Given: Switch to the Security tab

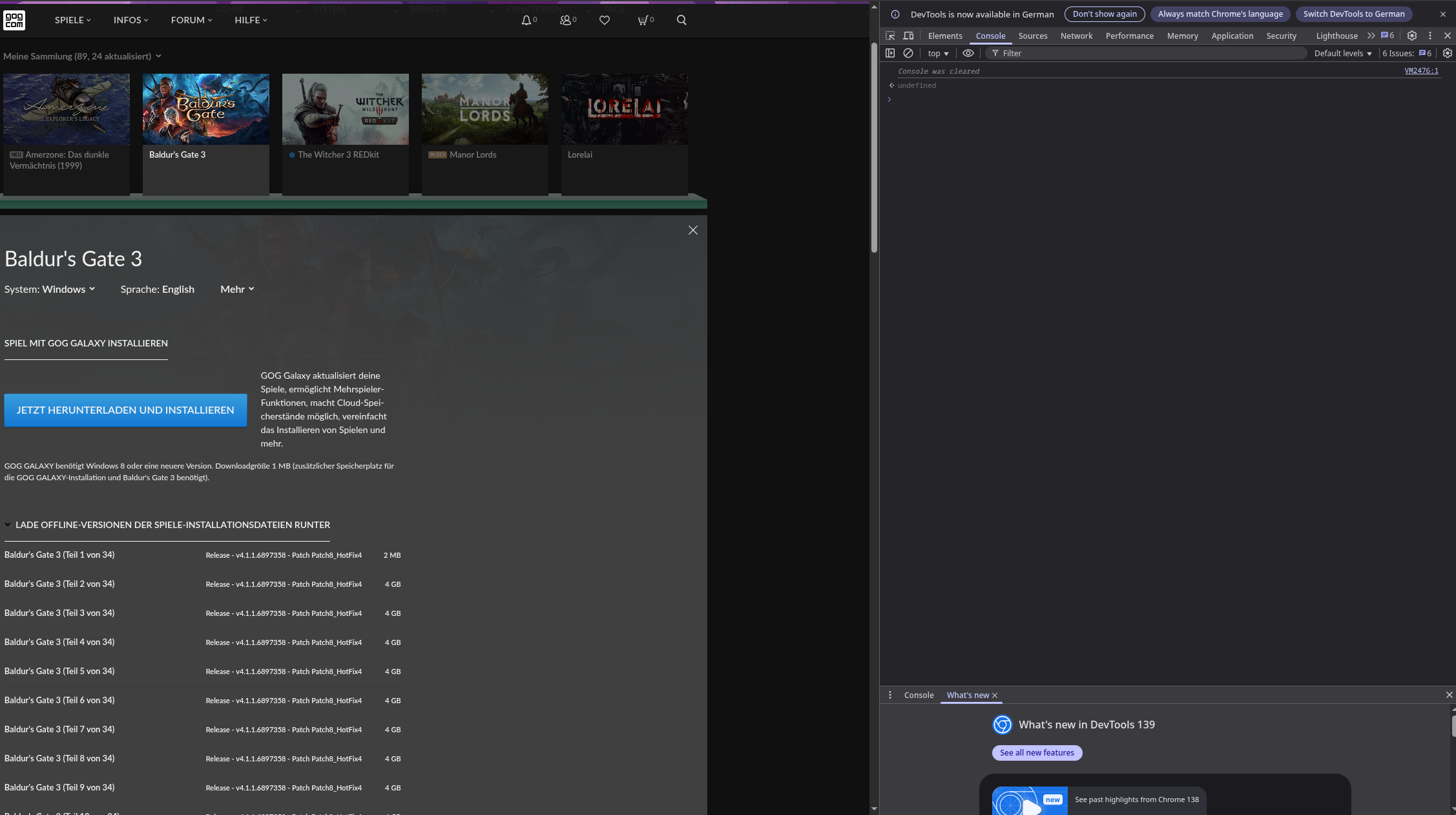Looking at the screenshot, I should tap(1281, 36).
